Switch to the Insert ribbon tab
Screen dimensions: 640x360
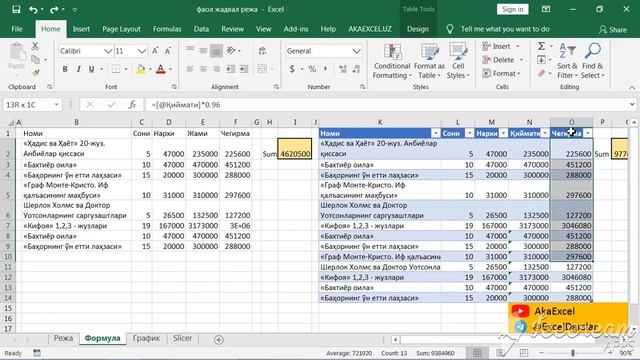coord(81,29)
